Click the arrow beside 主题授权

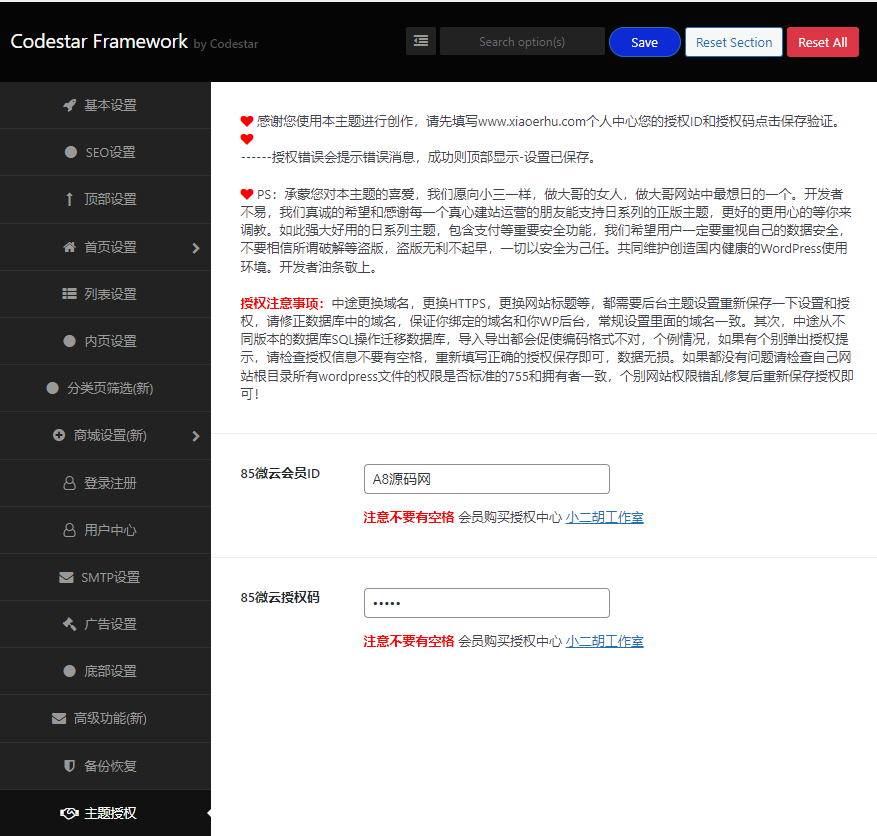207,813
